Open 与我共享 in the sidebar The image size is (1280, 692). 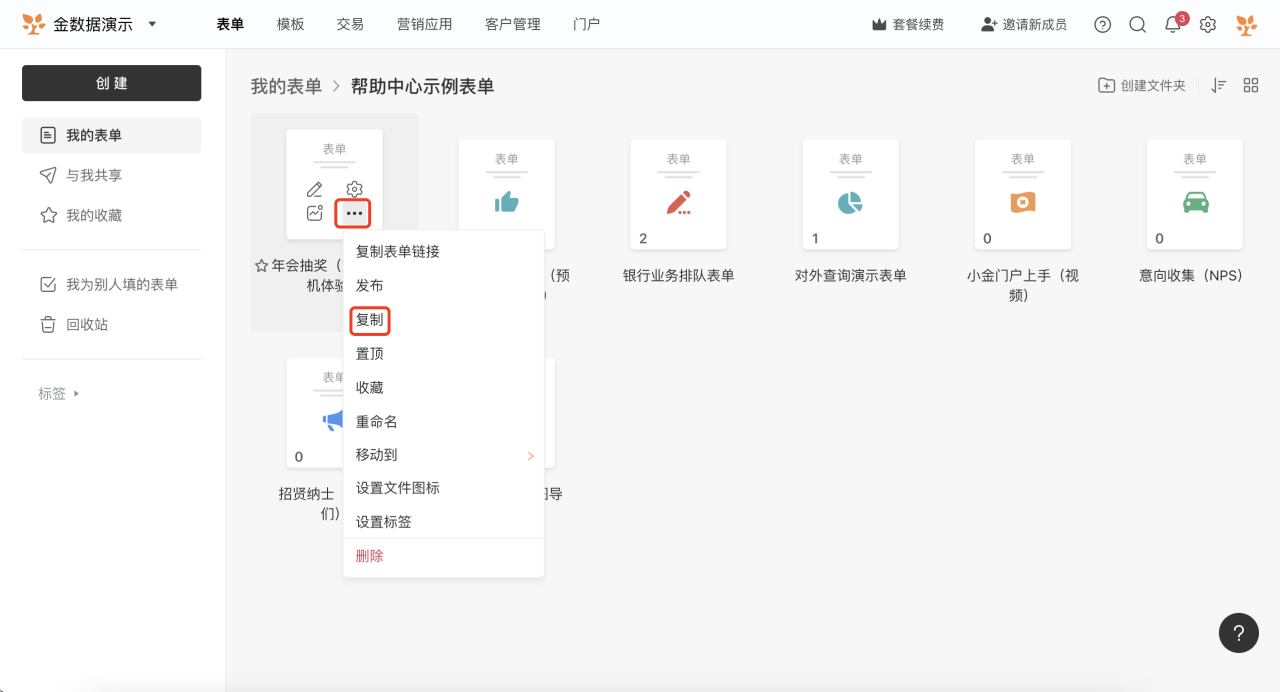[x=112, y=175]
